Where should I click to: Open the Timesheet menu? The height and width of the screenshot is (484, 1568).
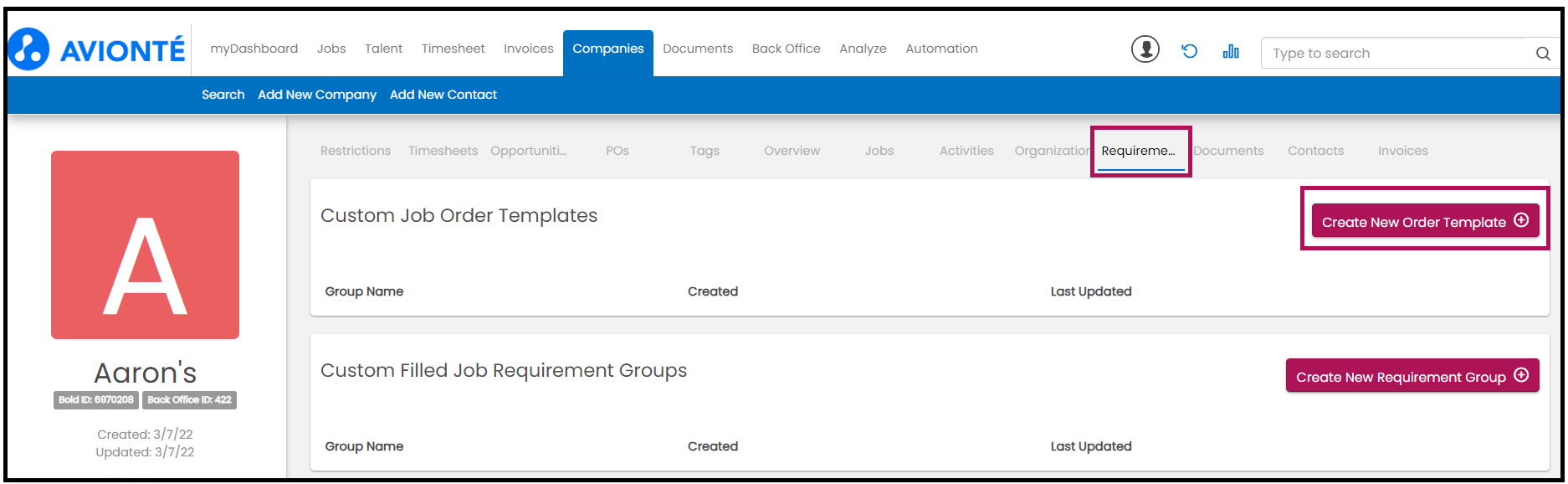453,49
